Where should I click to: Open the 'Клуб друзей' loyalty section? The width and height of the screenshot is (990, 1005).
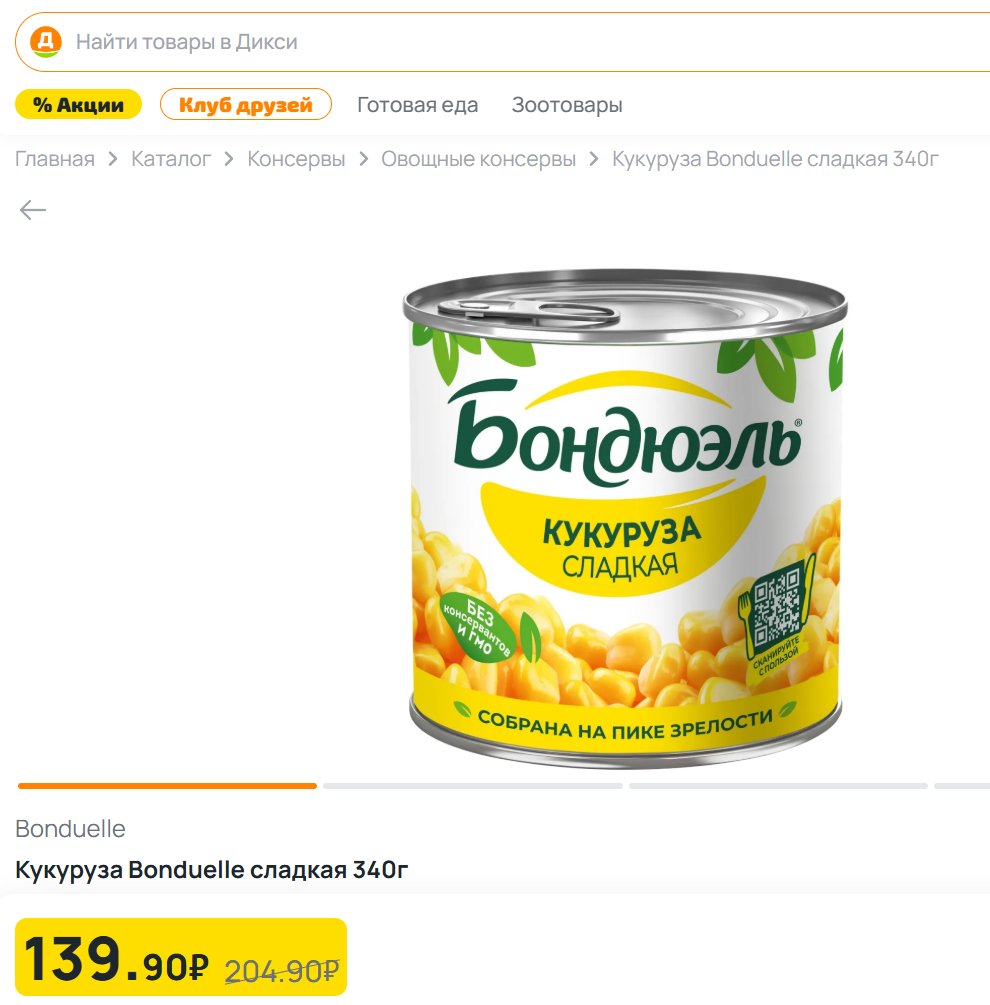tap(246, 105)
